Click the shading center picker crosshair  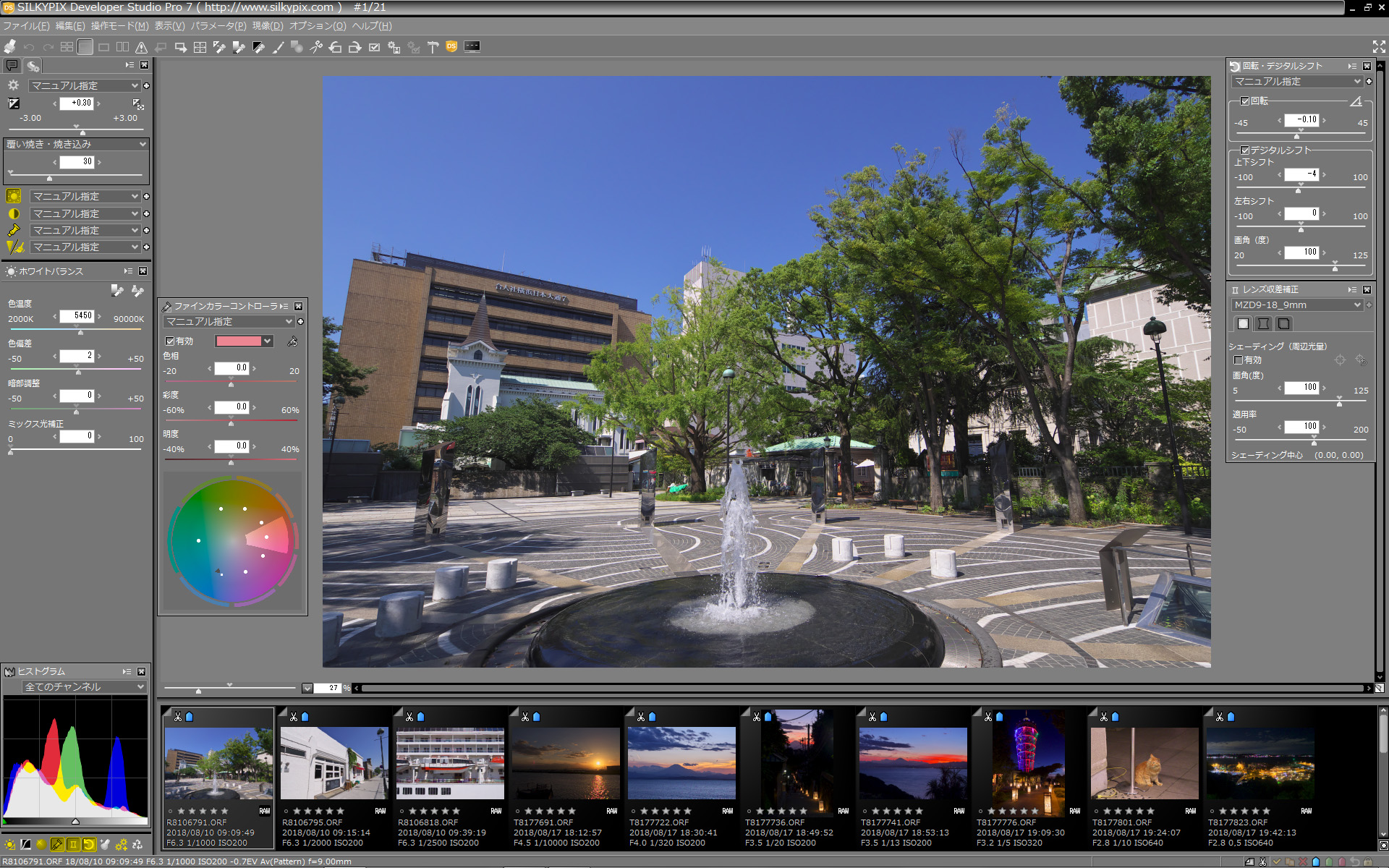(1340, 359)
